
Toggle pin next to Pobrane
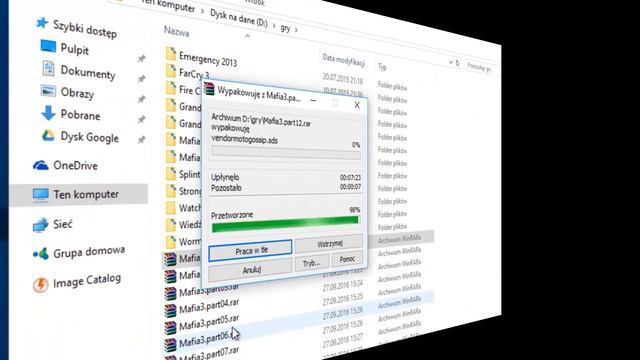pyautogui.click(x=141, y=119)
